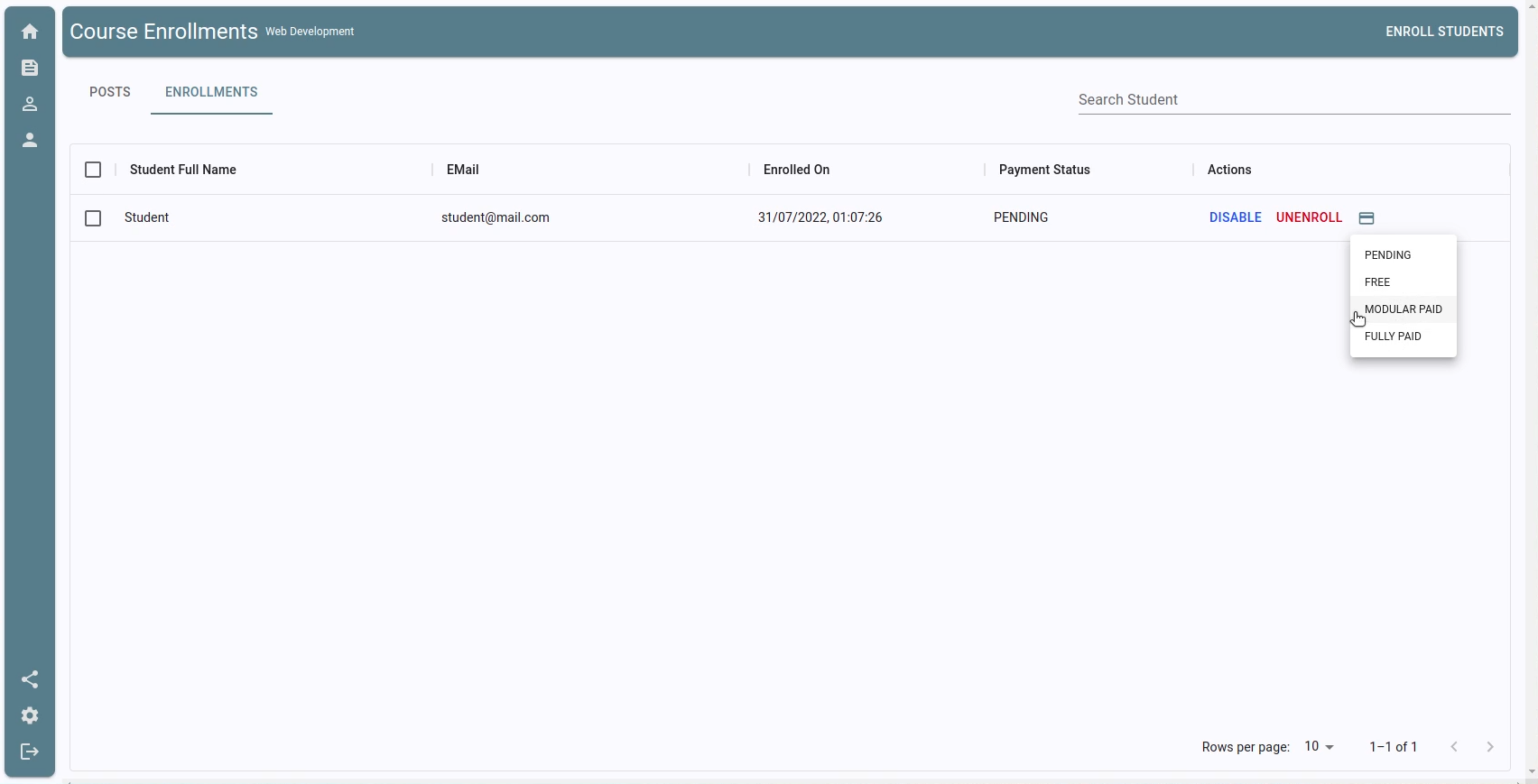Open the posts document icon in sidebar

pos(30,68)
